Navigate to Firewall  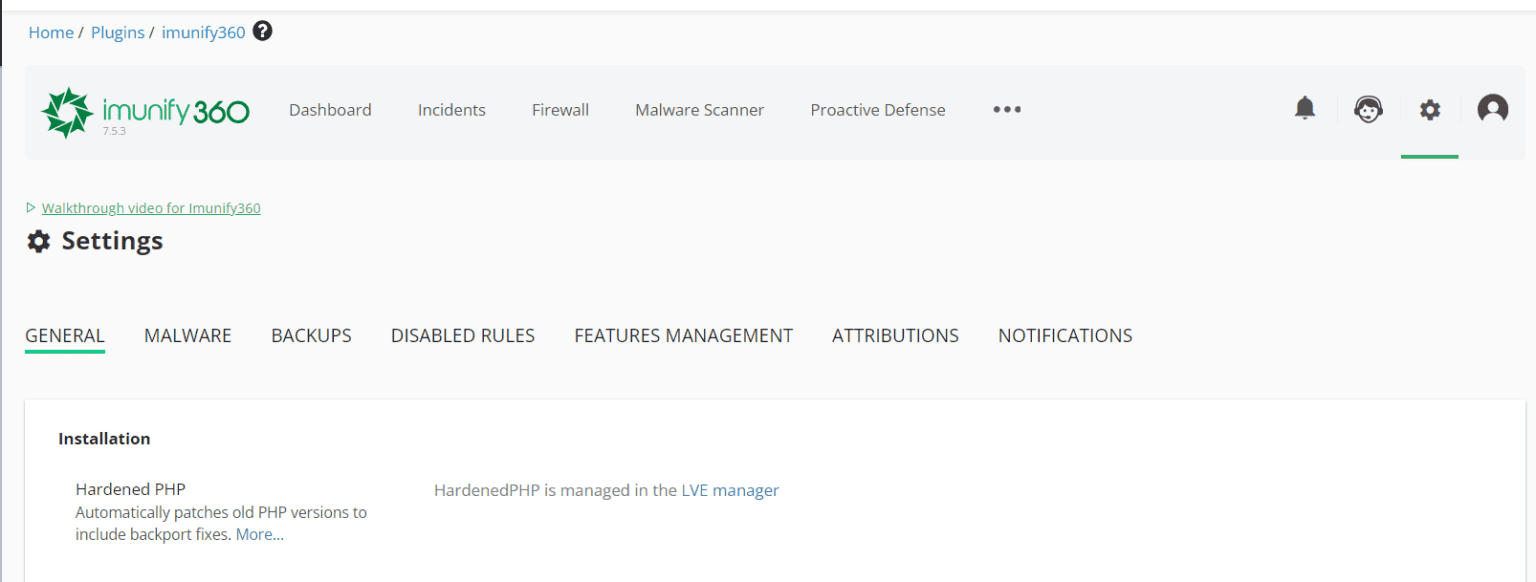[x=560, y=110]
